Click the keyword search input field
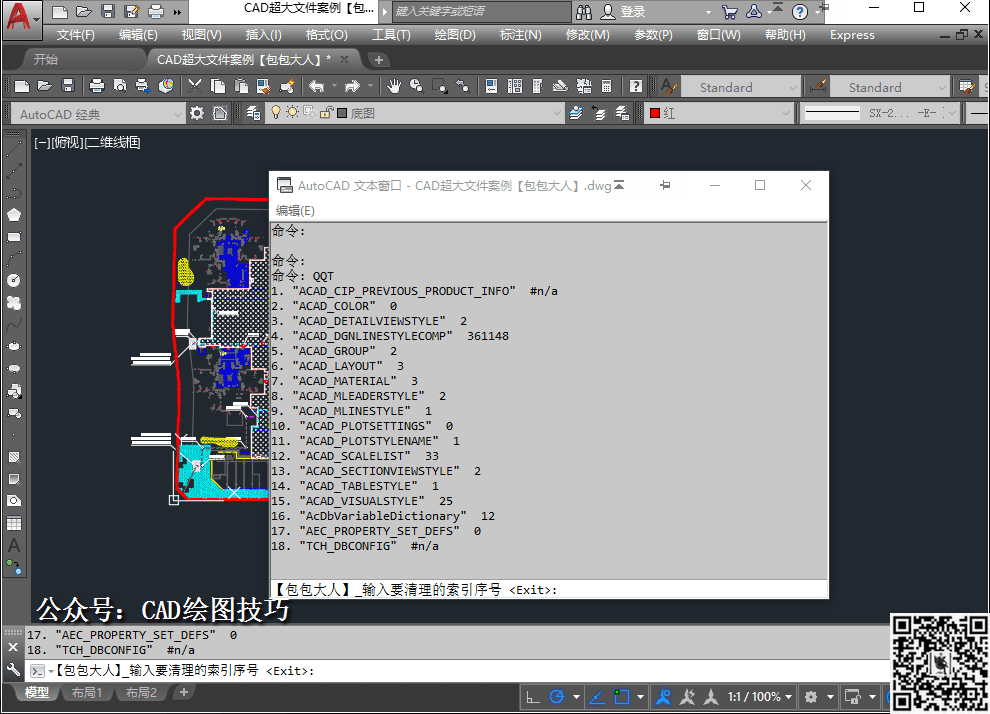The height and width of the screenshot is (714, 990). (482, 11)
